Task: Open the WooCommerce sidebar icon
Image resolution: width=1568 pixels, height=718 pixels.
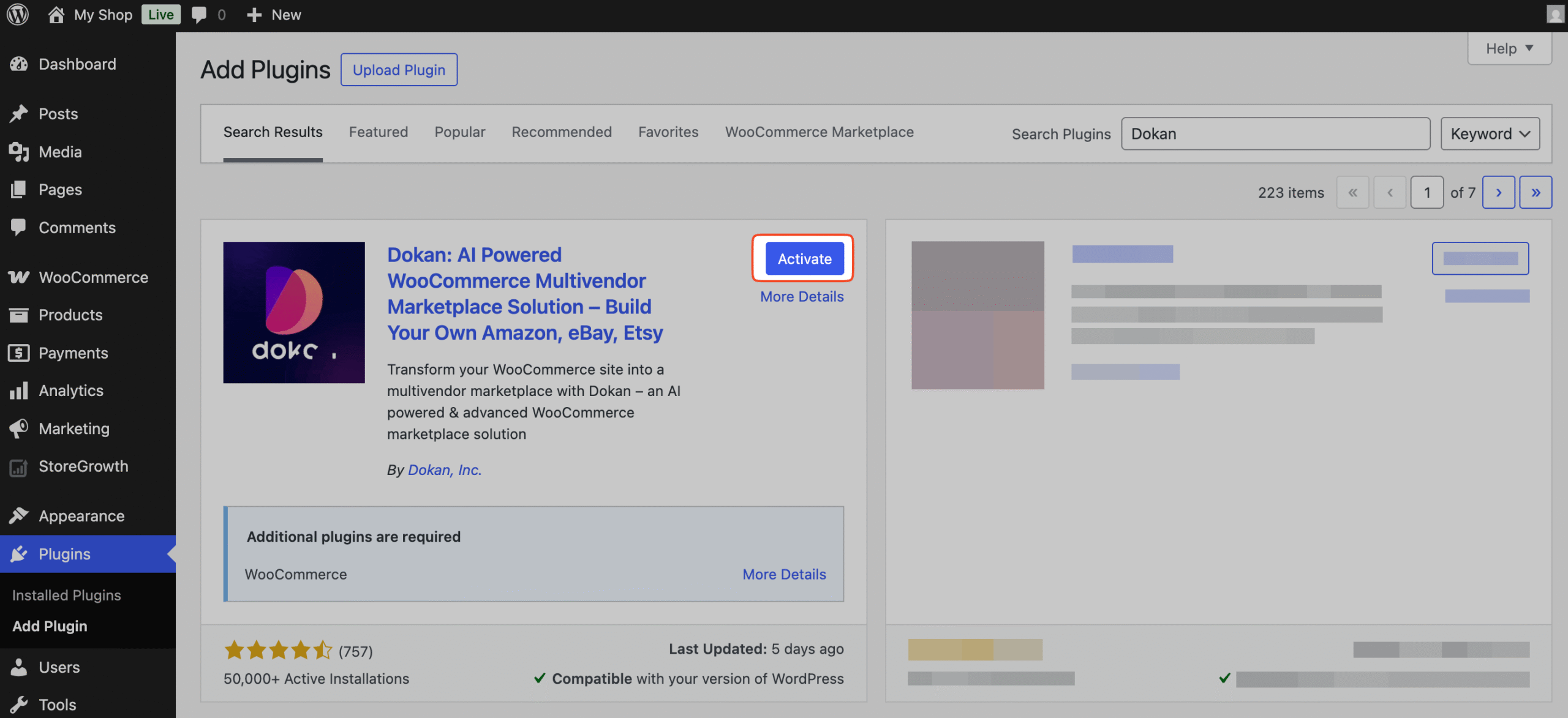Action: click(x=19, y=277)
